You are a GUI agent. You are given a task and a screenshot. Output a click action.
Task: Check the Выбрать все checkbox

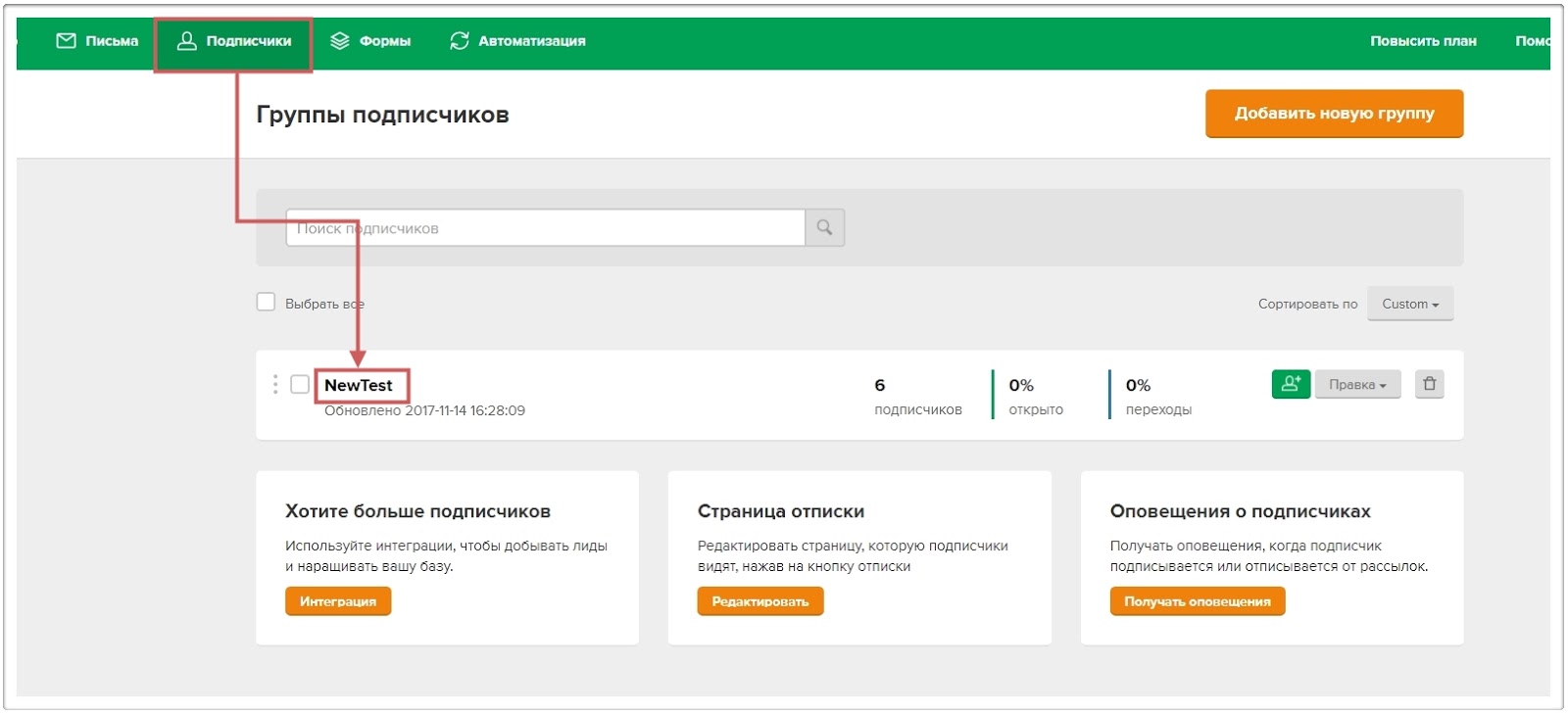tap(266, 302)
